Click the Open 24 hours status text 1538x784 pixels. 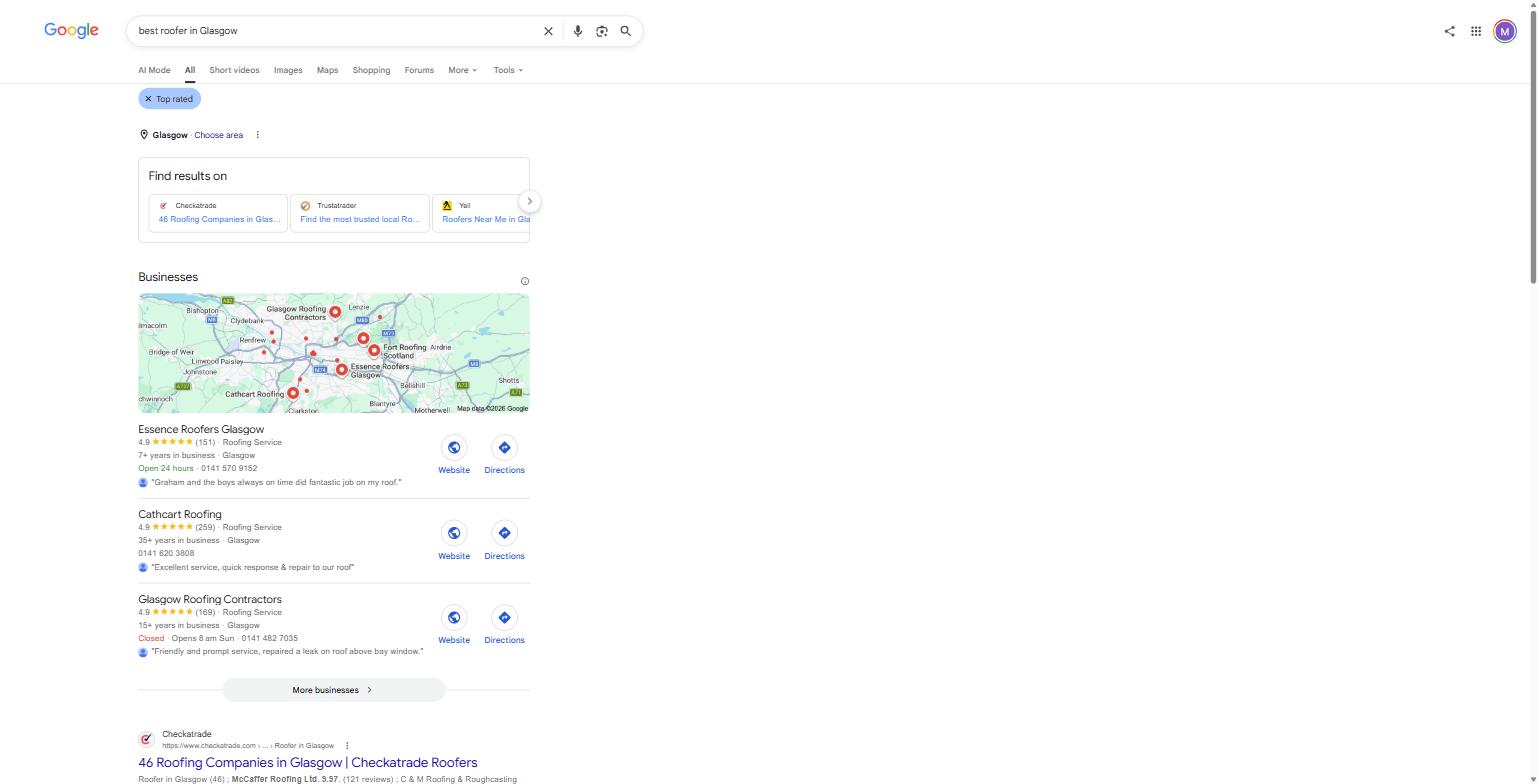click(166, 468)
